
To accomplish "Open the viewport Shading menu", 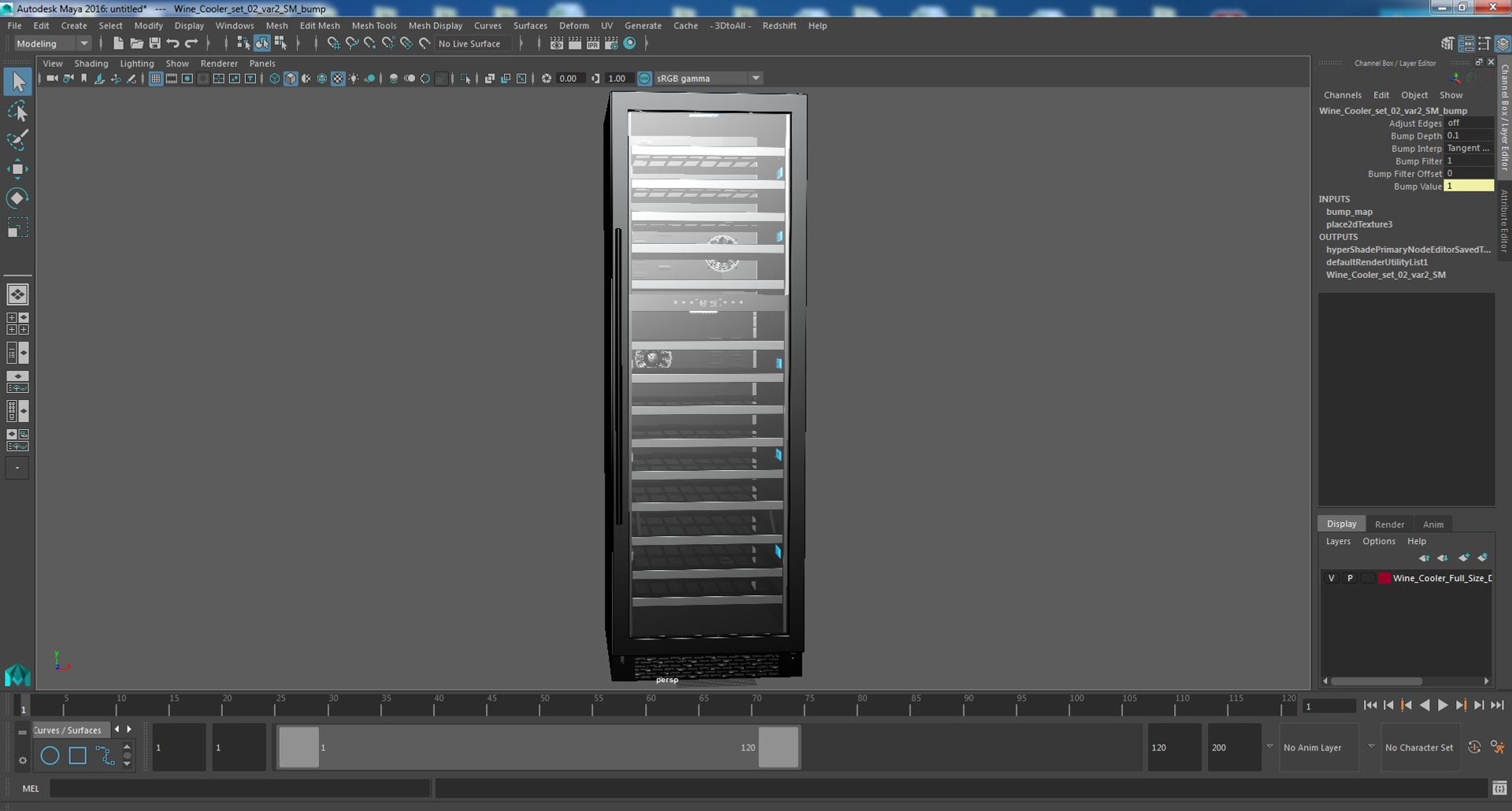I will pos(91,64).
